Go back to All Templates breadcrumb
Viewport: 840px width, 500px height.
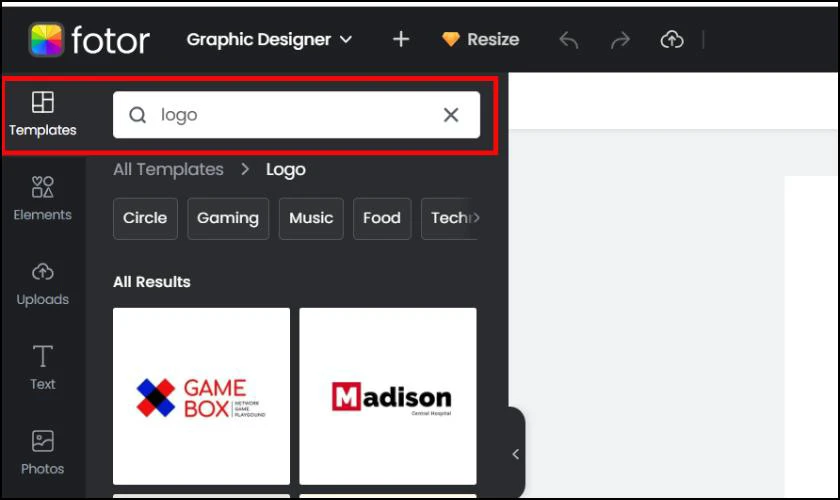[168, 169]
